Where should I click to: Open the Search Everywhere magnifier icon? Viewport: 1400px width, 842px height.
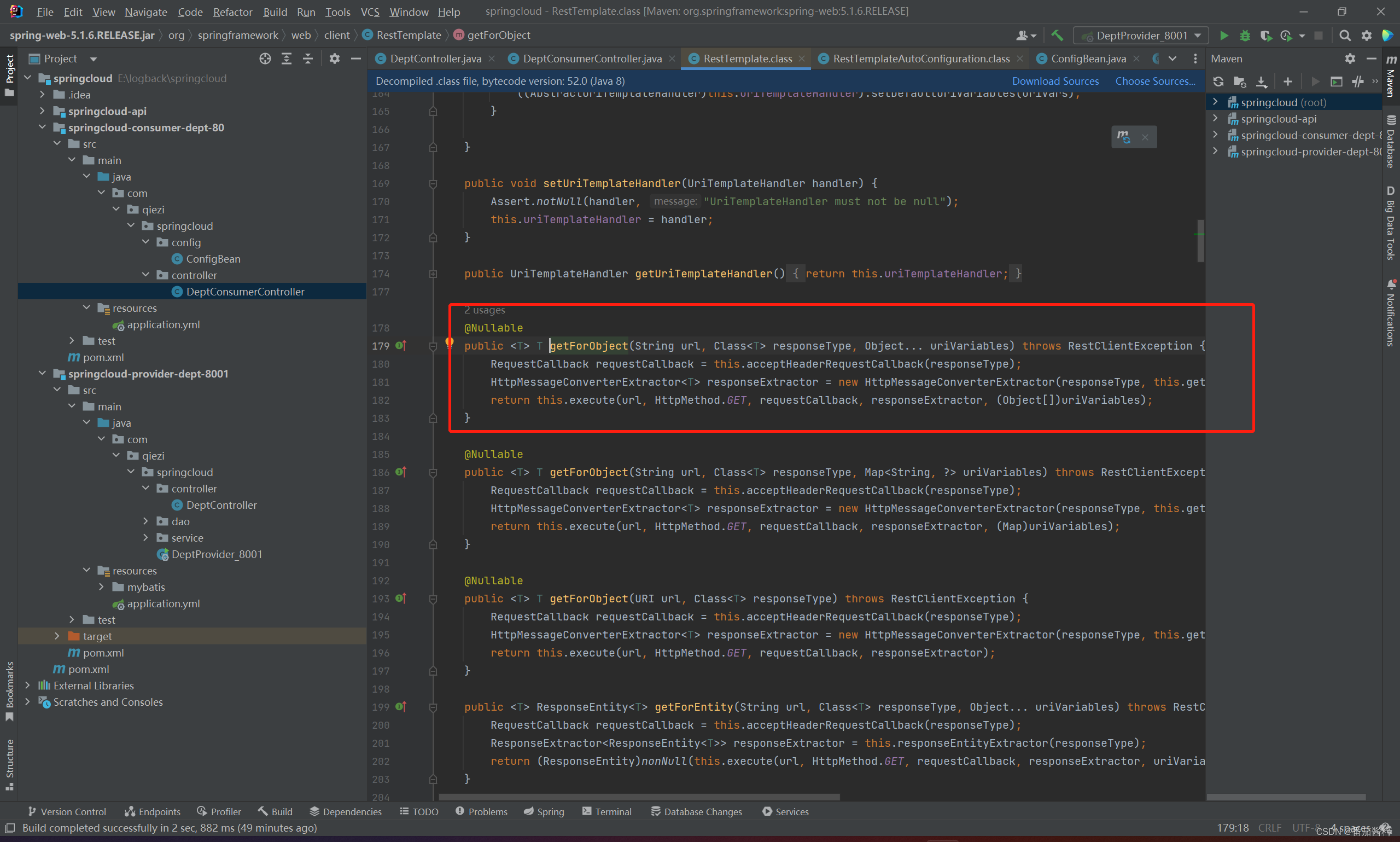(x=1344, y=36)
